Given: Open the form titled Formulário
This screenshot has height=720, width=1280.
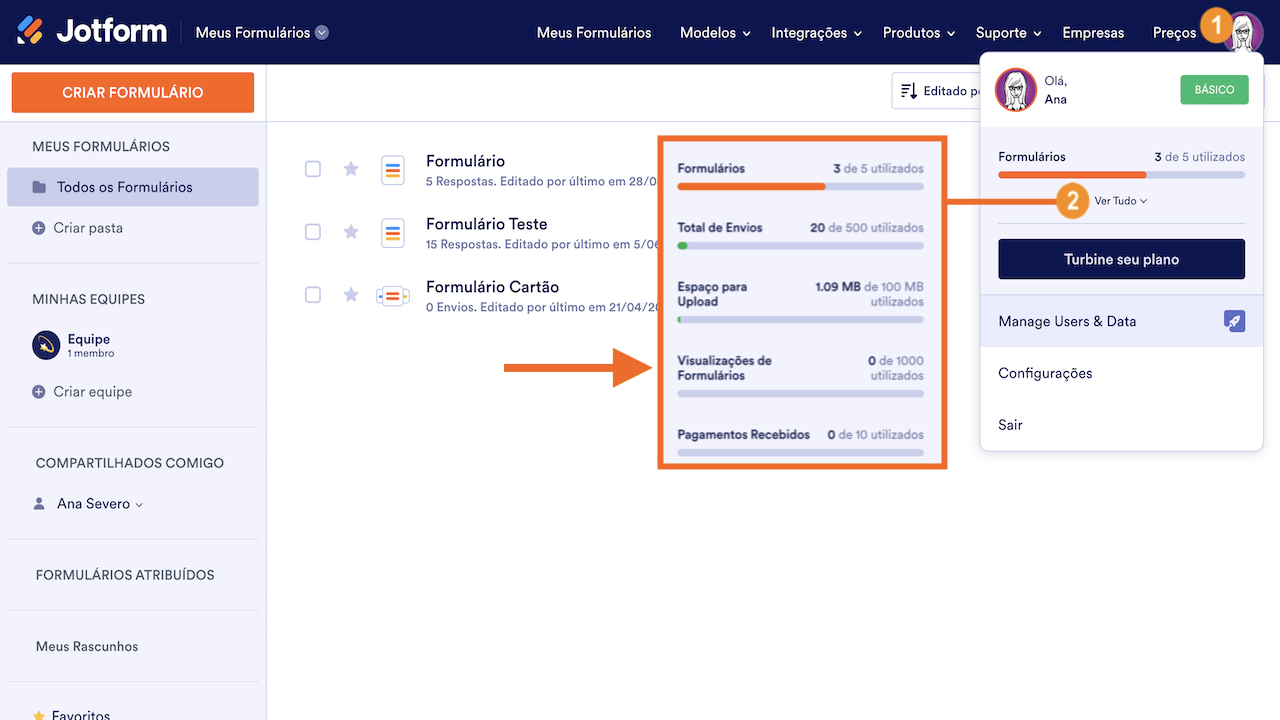Looking at the screenshot, I should click(x=465, y=161).
